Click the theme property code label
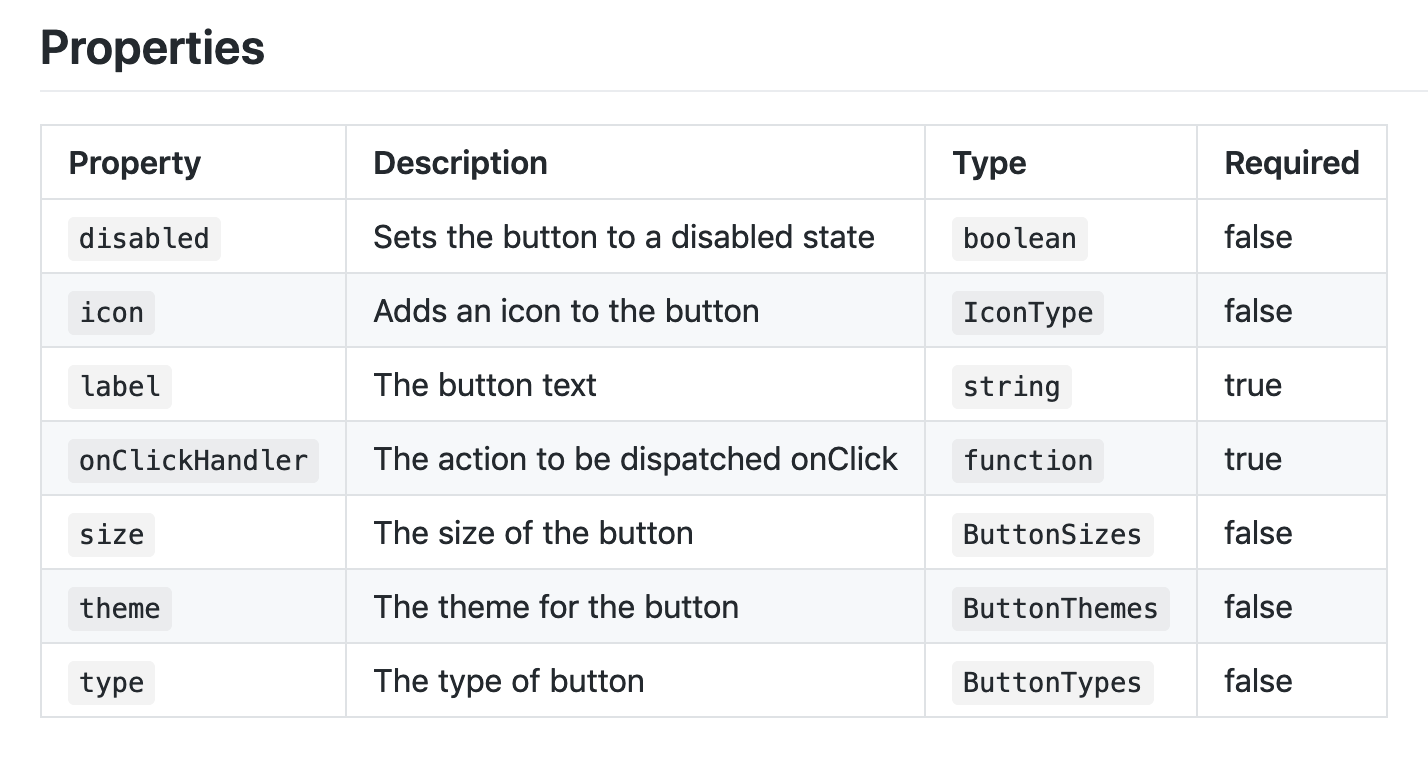Viewport: 1428px width, 772px height. pyautogui.click(x=120, y=609)
